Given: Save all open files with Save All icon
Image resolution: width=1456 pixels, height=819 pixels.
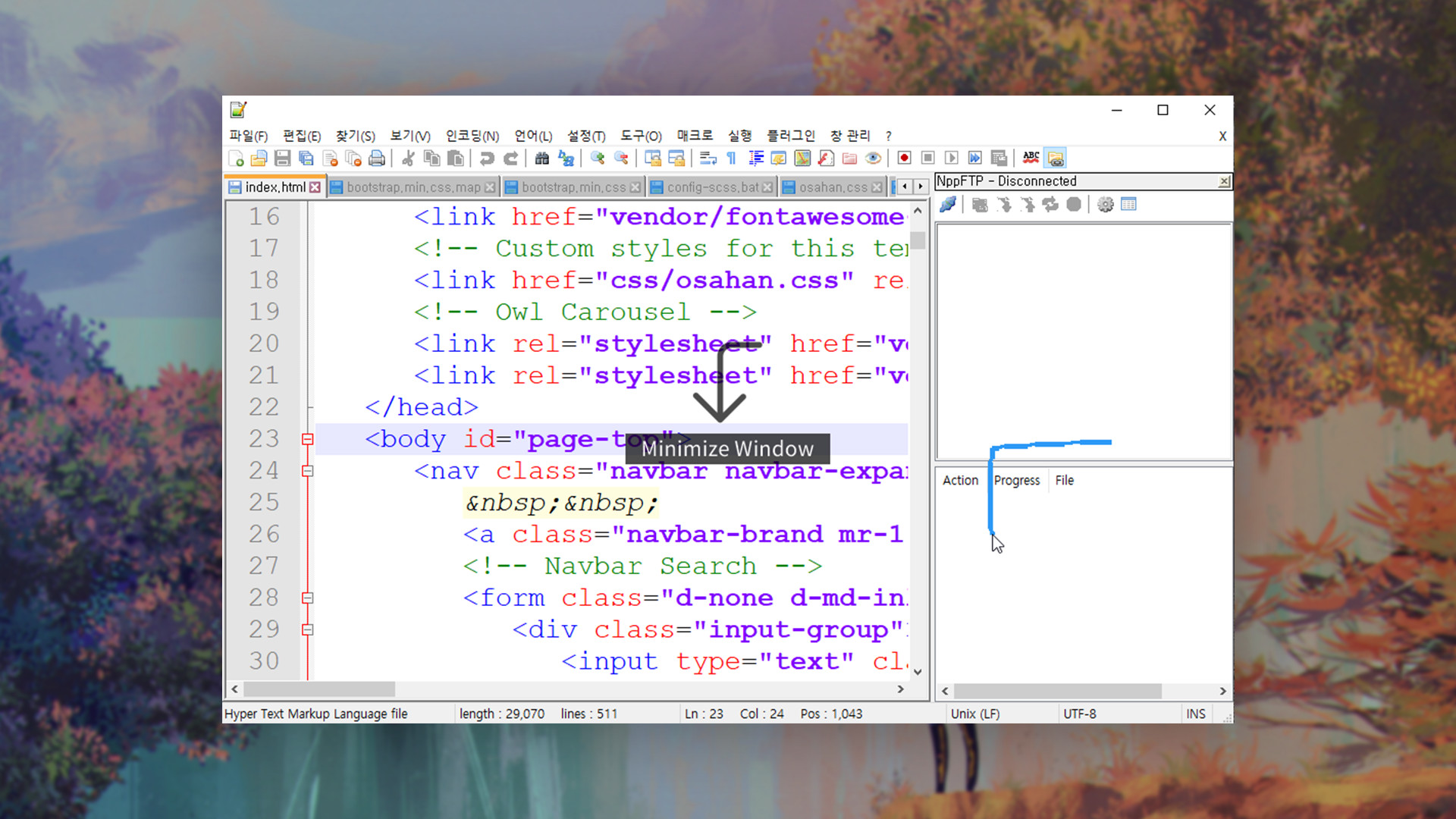Looking at the screenshot, I should pos(306,158).
